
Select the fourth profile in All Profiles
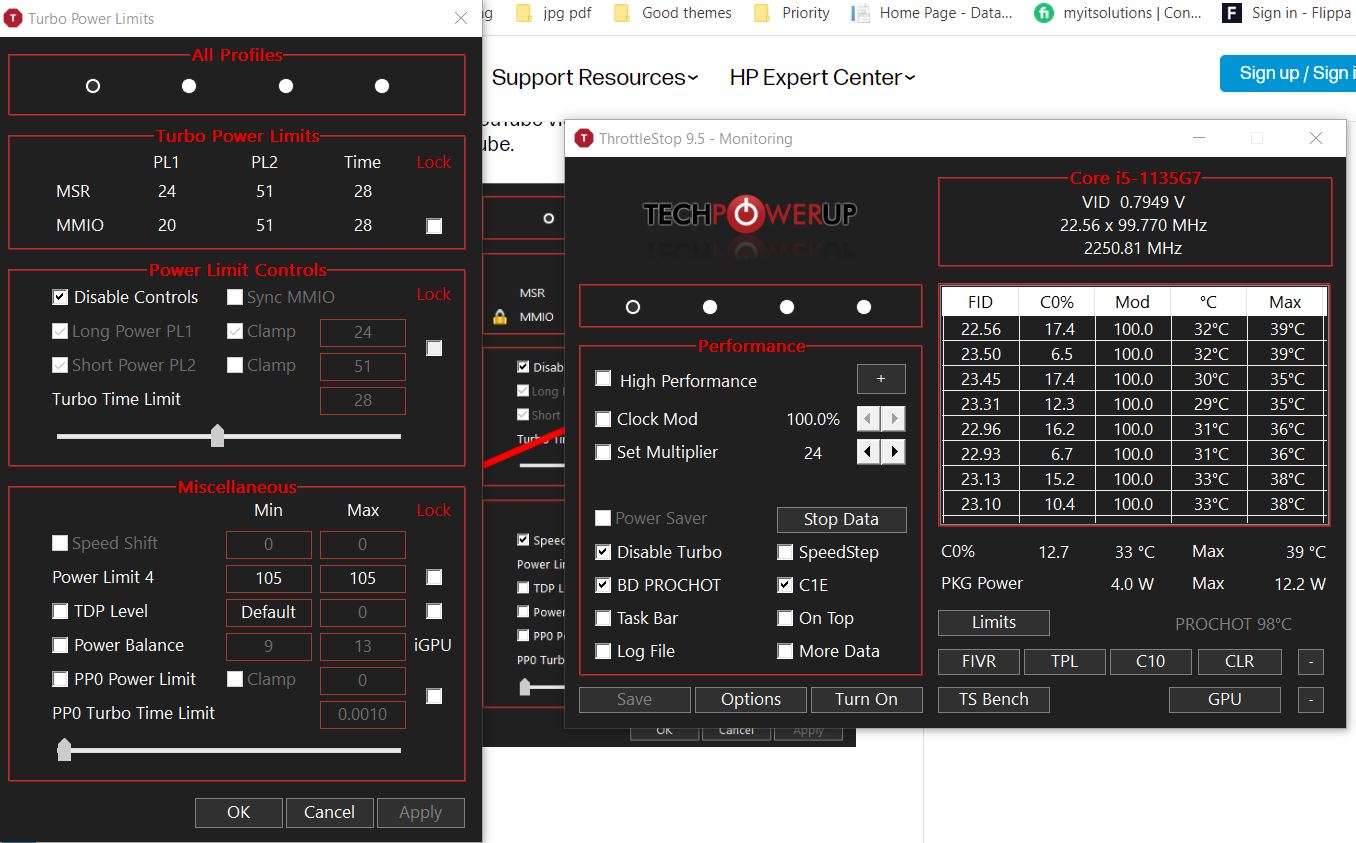tap(382, 86)
